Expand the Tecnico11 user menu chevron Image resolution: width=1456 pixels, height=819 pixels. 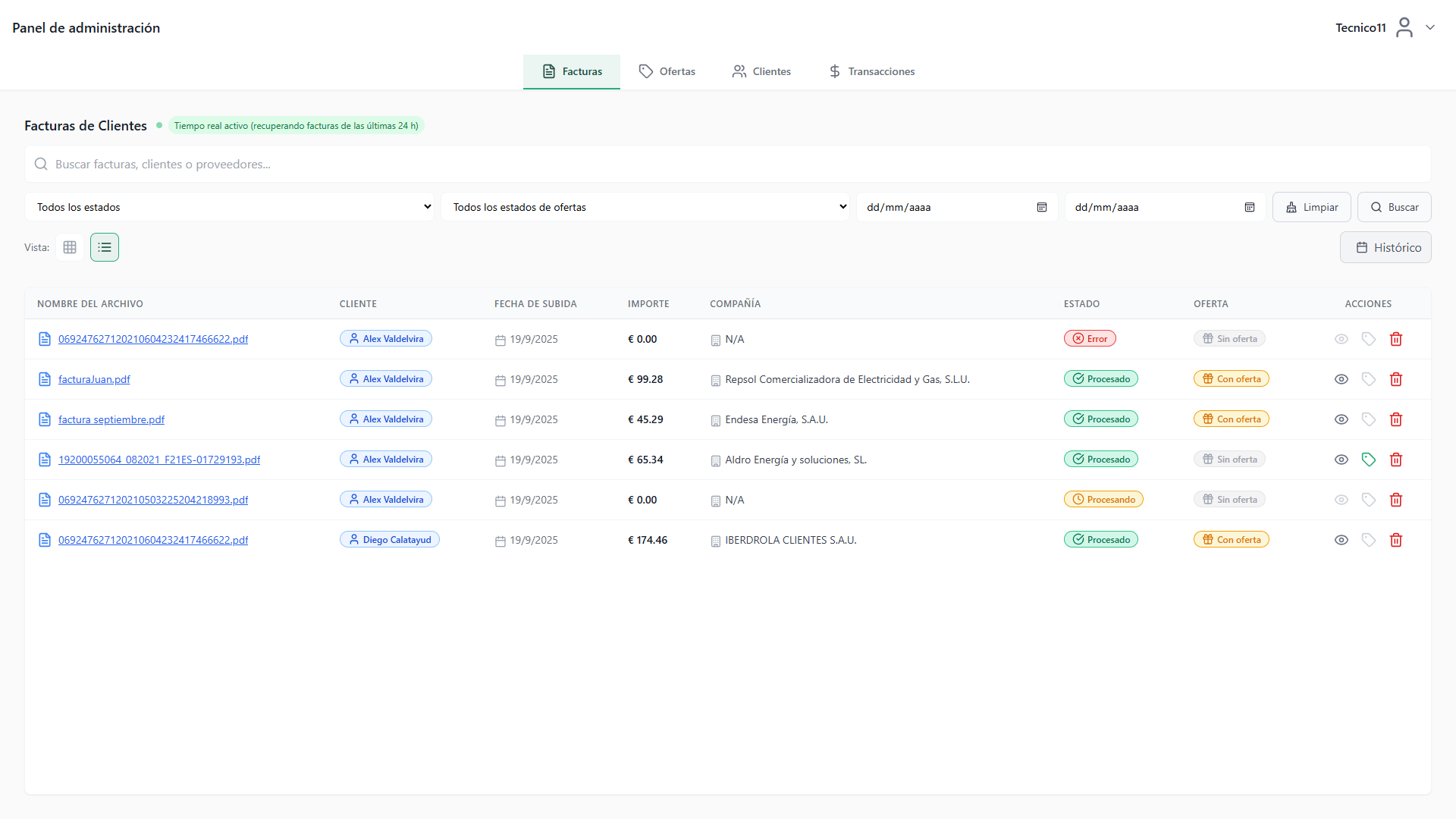[x=1430, y=27]
